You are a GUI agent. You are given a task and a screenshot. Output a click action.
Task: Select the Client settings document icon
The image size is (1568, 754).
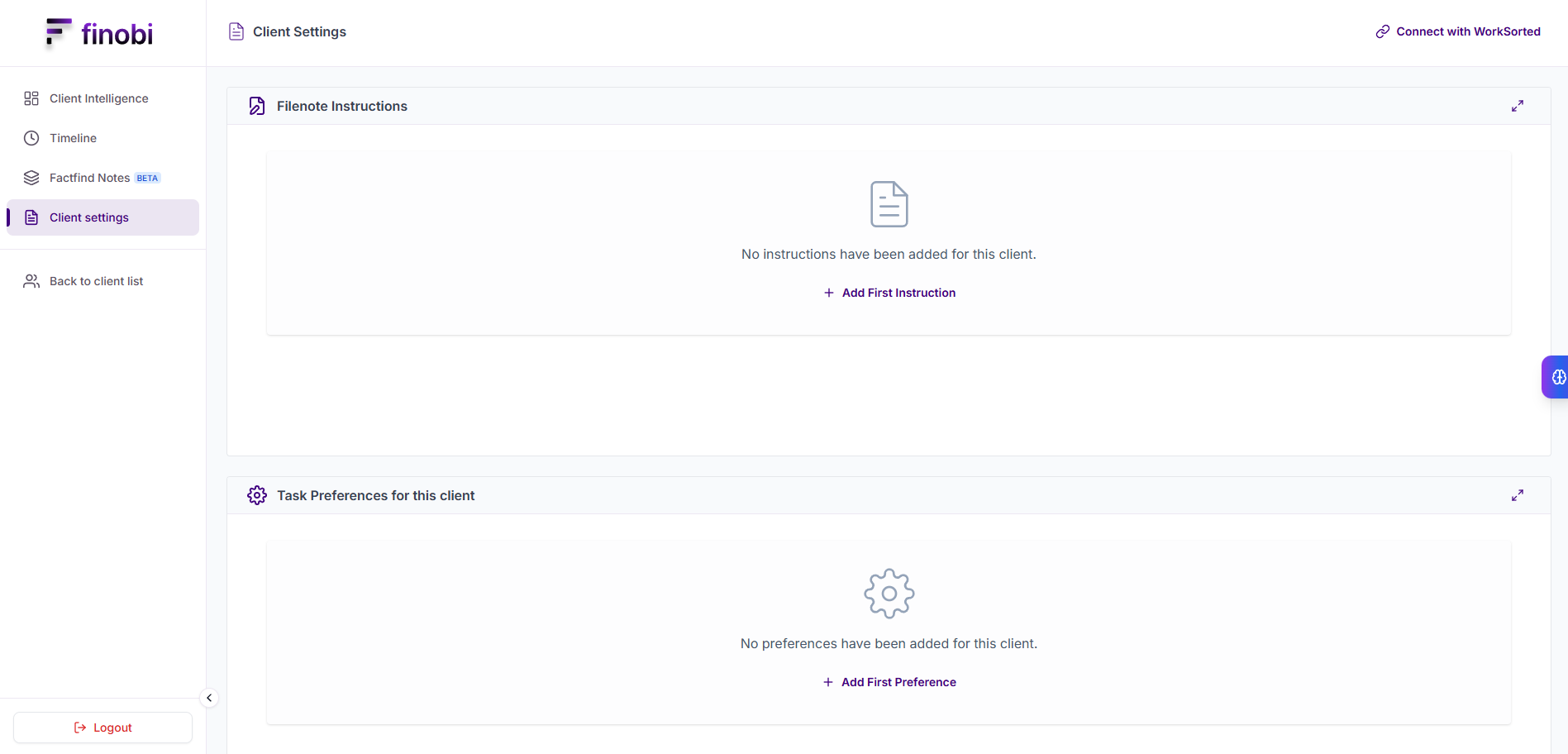tap(31, 217)
